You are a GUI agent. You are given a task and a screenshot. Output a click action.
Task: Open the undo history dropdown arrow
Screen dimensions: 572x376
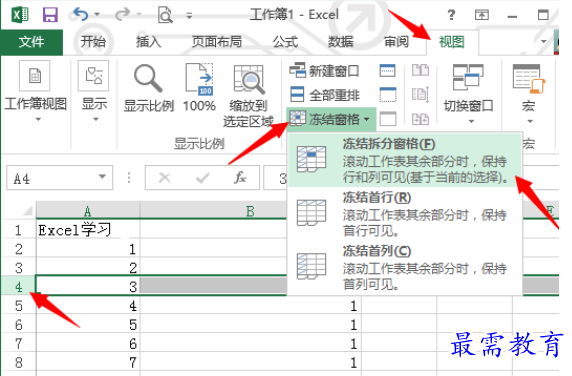(97, 15)
